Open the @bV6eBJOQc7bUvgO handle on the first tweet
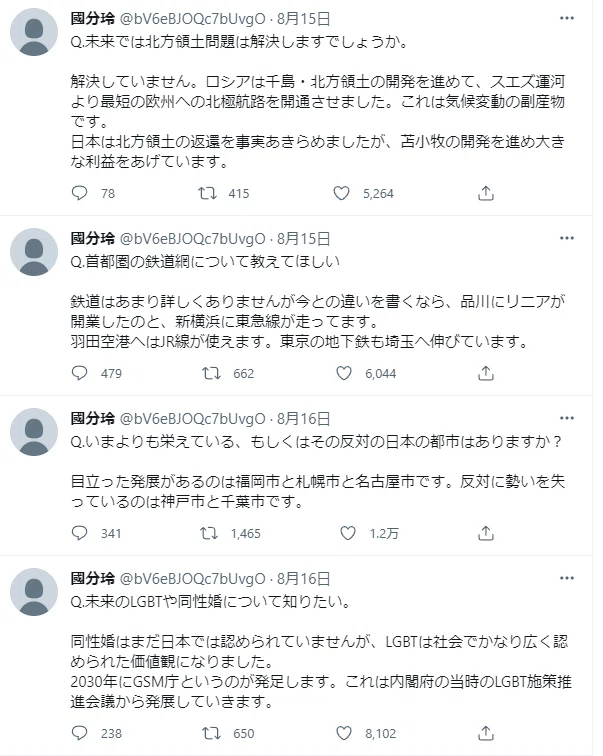The height and width of the screenshot is (756, 603). pyautogui.click(x=192, y=19)
